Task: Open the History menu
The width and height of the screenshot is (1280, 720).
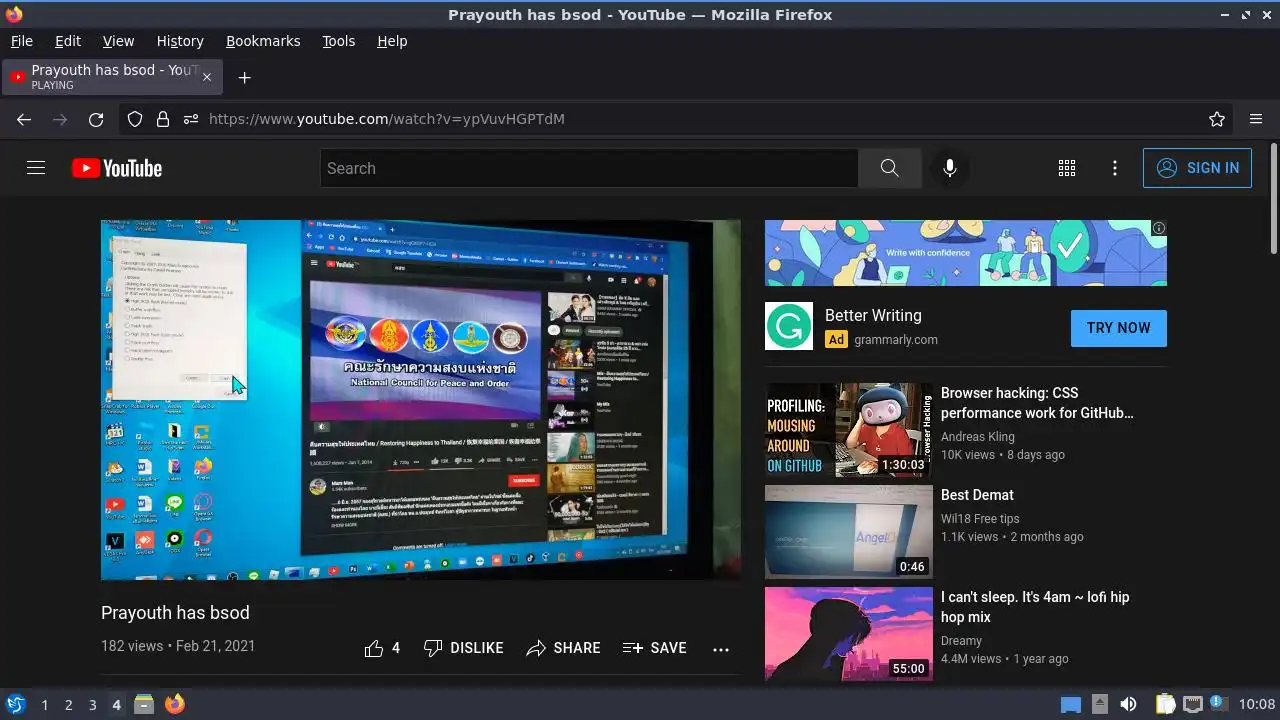Action: 180,41
